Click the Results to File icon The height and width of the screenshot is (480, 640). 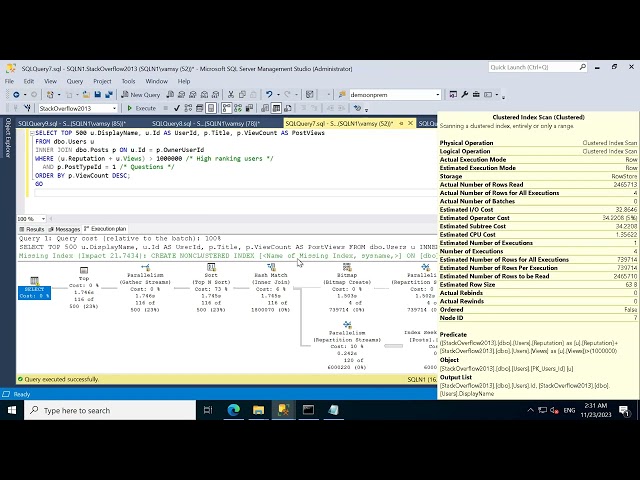point(288,108)
